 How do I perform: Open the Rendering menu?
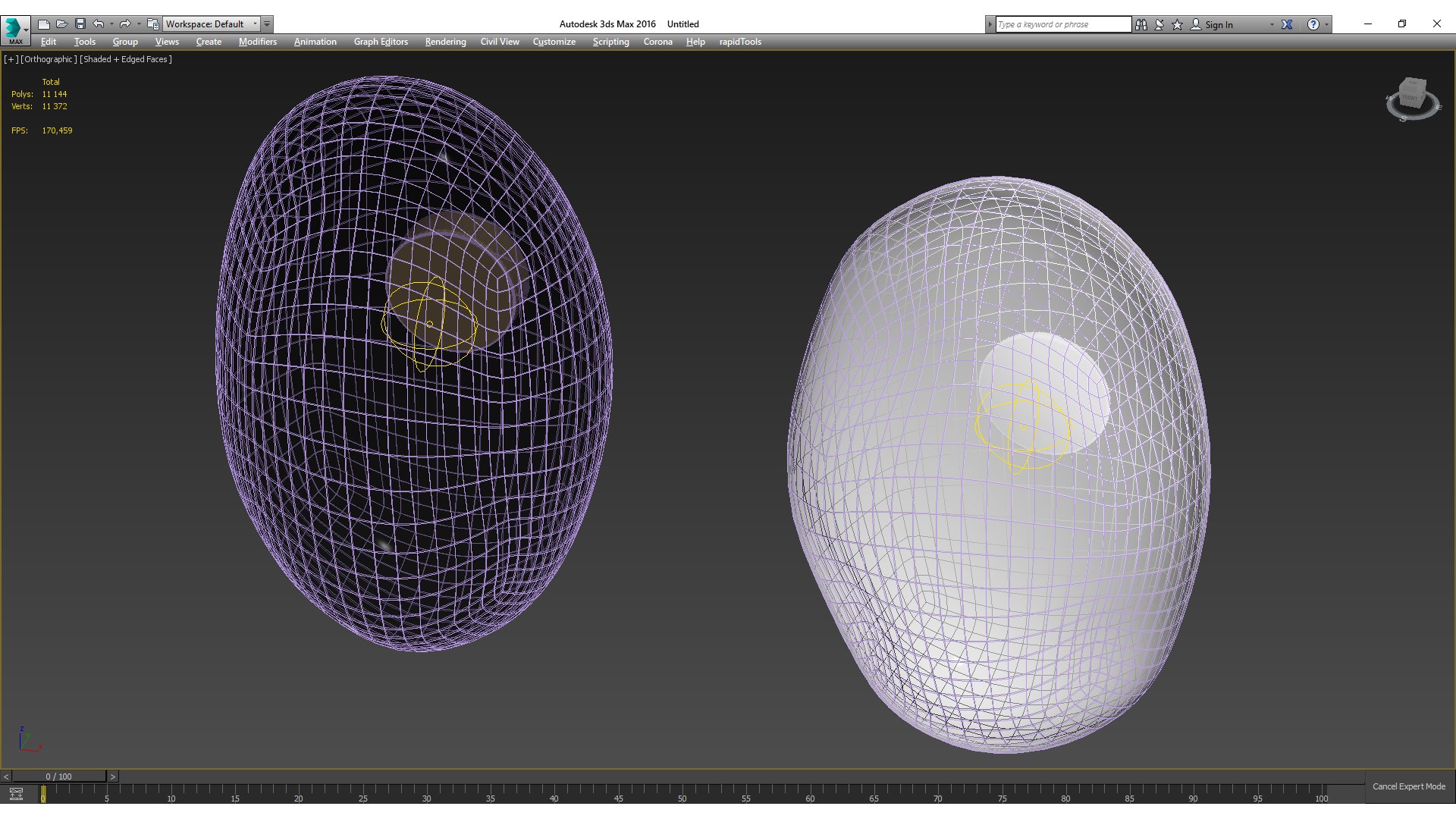click(444, 41)
